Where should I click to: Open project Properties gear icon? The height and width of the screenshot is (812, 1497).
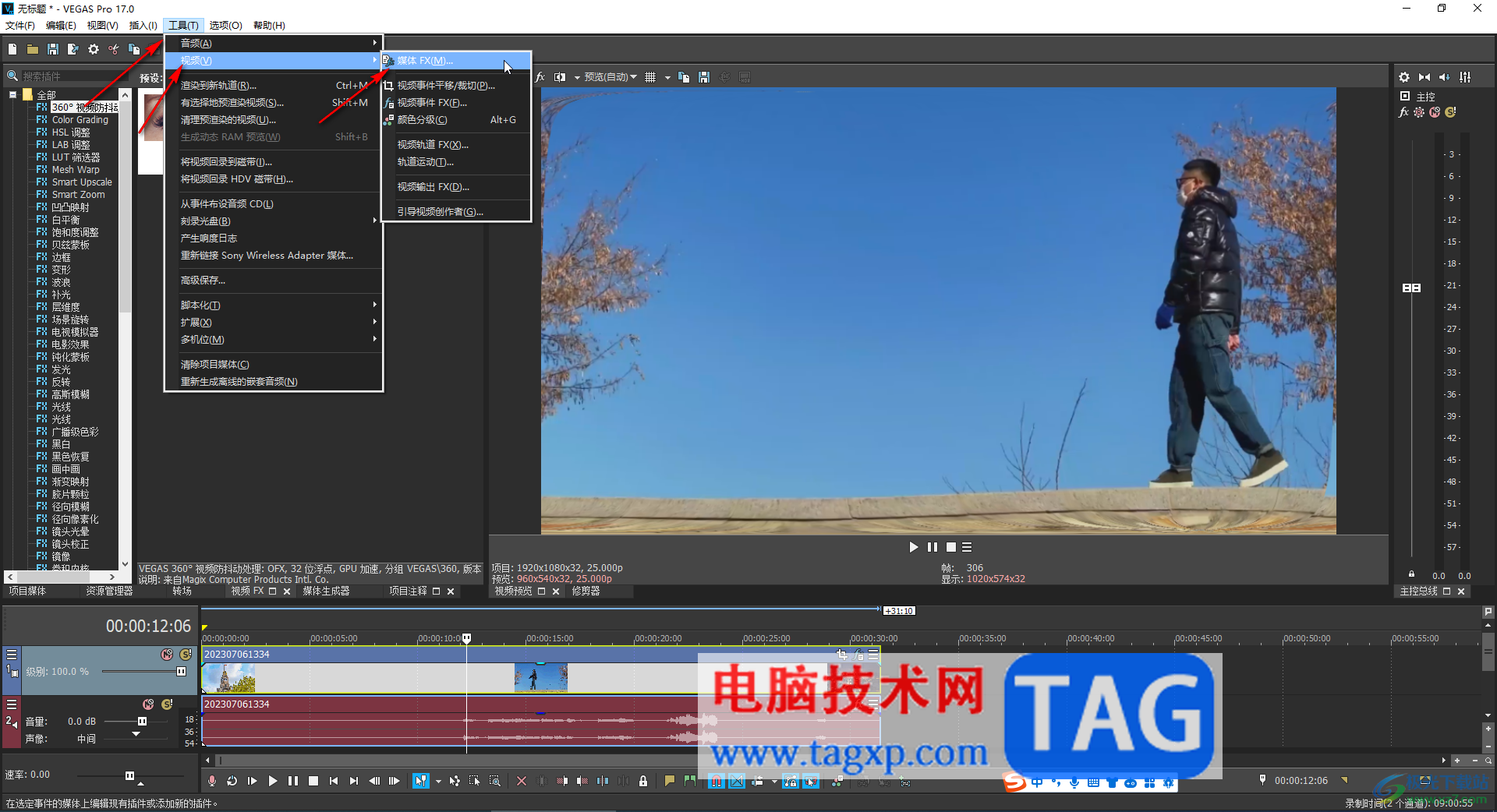94,49
